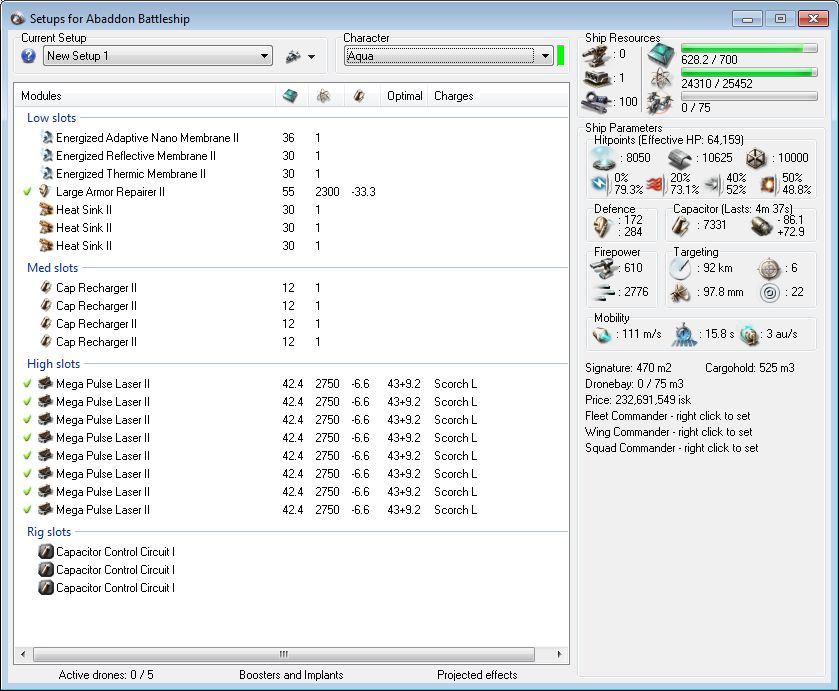Image resolution: width=839 pixels, height=691 pixels.
Task: Open the ship setup actions icon menu
Action: click(293, 56)
